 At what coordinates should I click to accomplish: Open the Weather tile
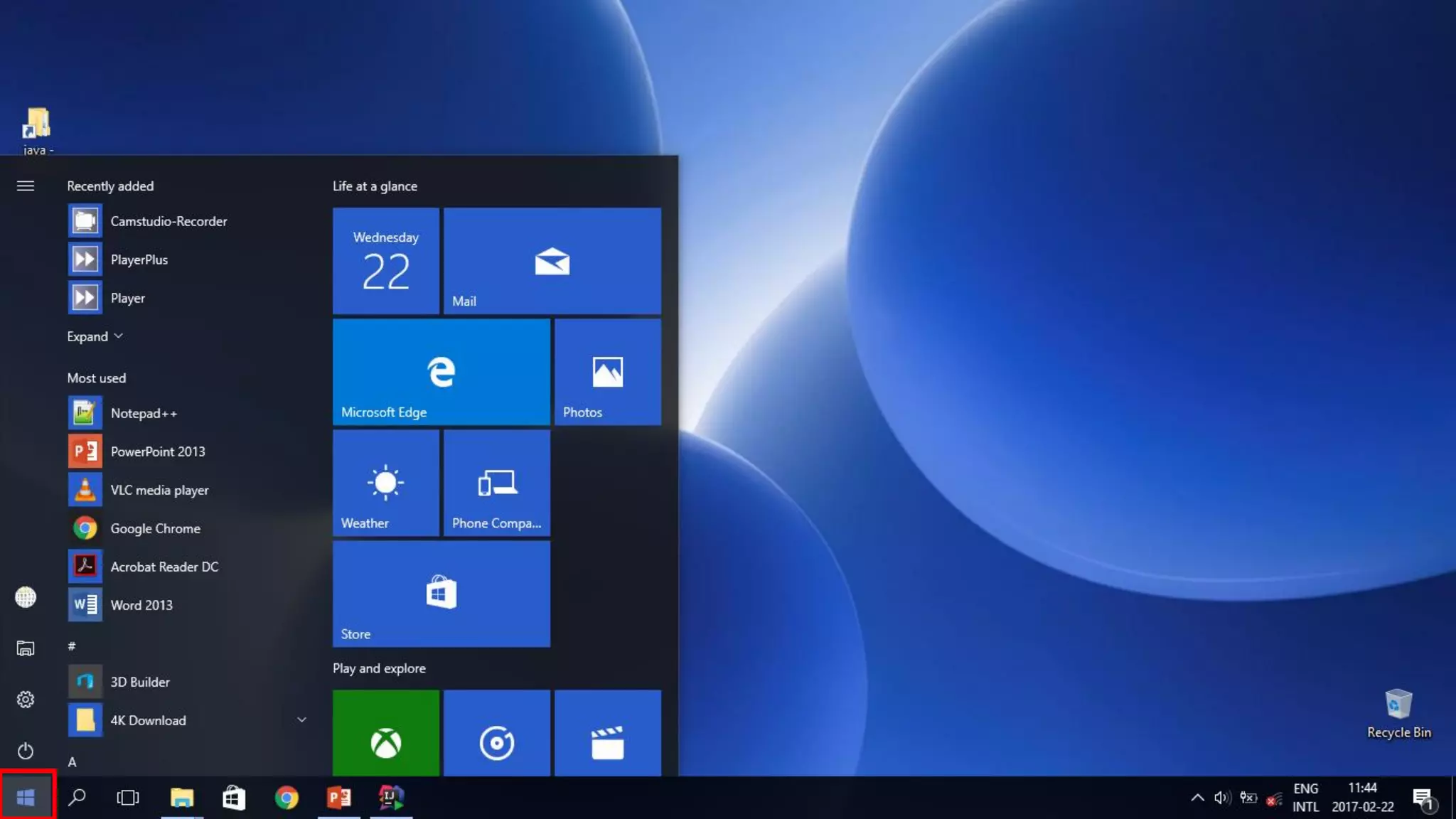[x=385, y=483]
